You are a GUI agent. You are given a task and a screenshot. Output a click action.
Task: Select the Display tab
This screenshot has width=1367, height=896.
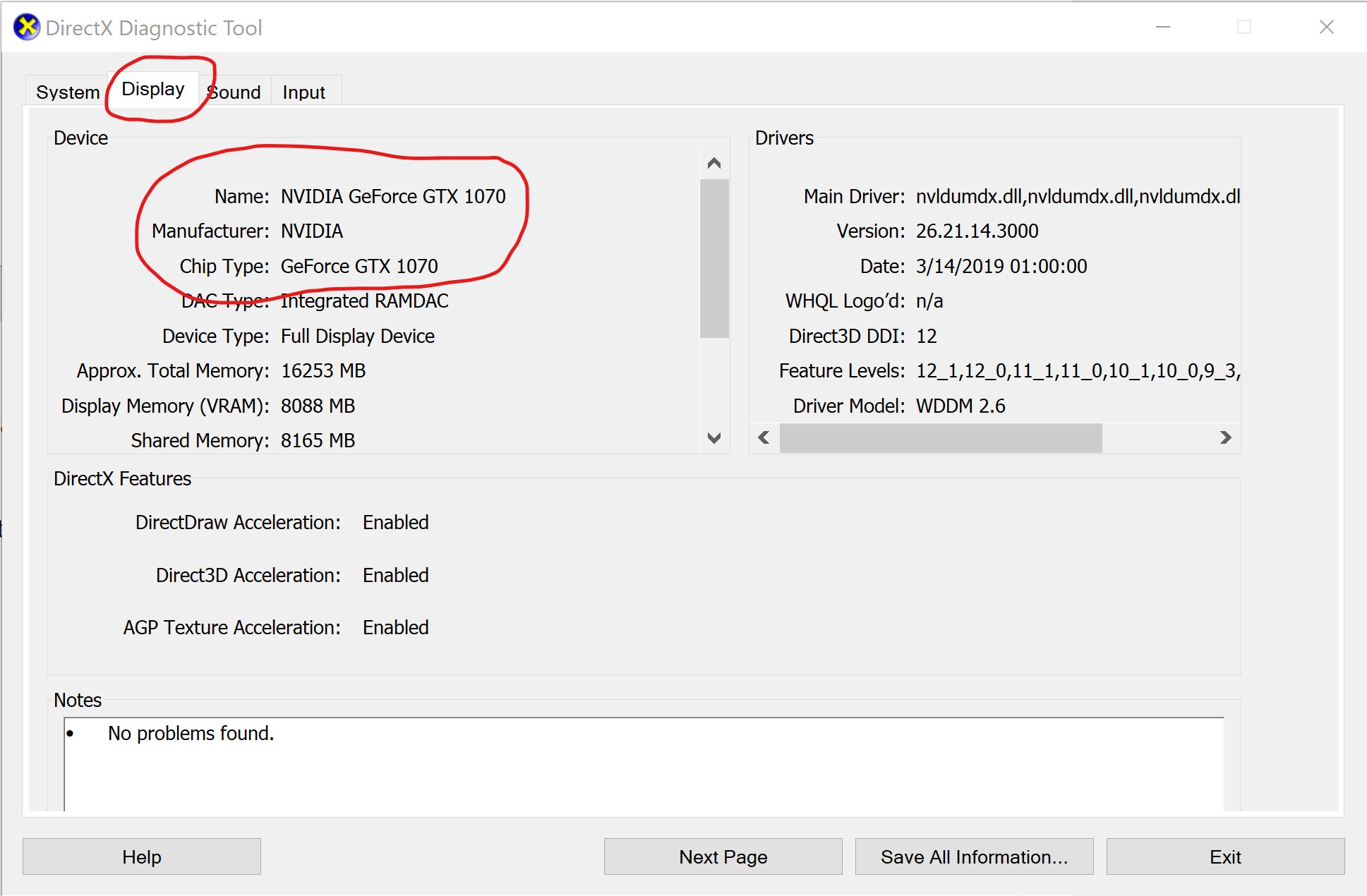152,89
